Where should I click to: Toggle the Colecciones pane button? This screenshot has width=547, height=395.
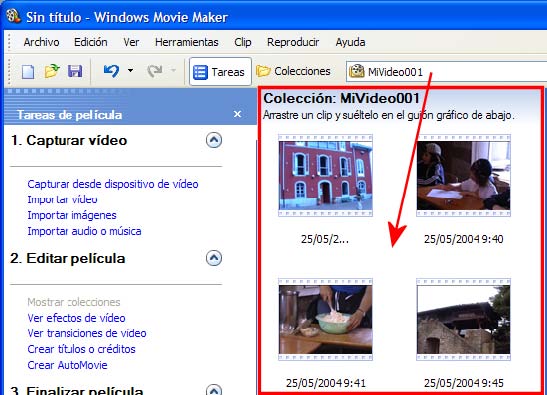293,71
